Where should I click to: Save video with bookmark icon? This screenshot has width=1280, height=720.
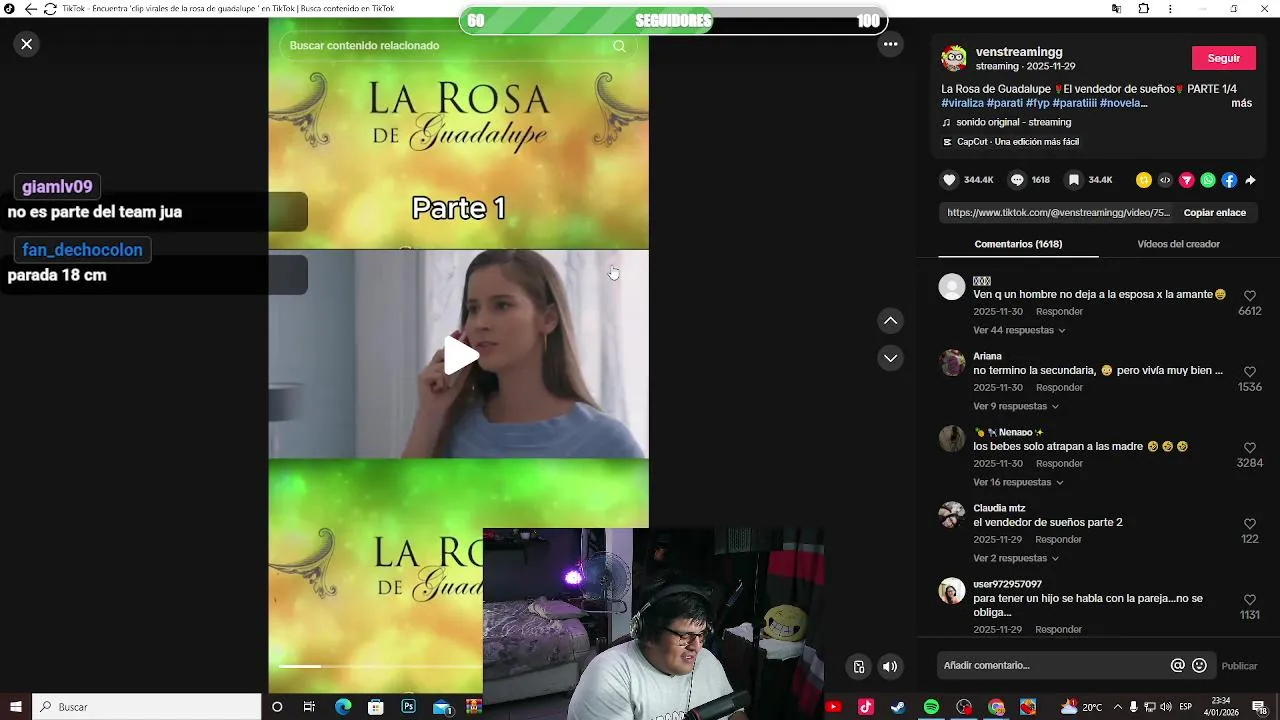(x=1074, y=180)
